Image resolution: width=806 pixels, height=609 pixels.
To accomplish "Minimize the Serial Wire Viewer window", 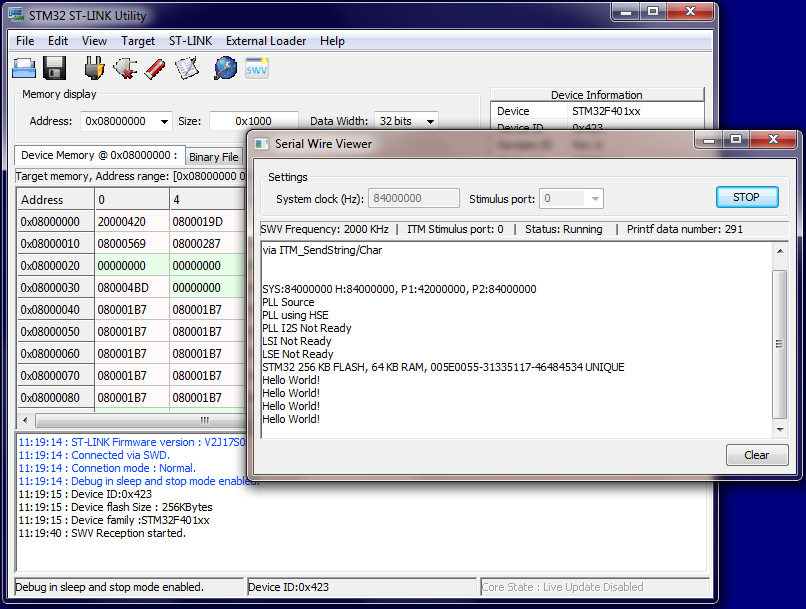I will pyautogui.click(x=709, y=140).
